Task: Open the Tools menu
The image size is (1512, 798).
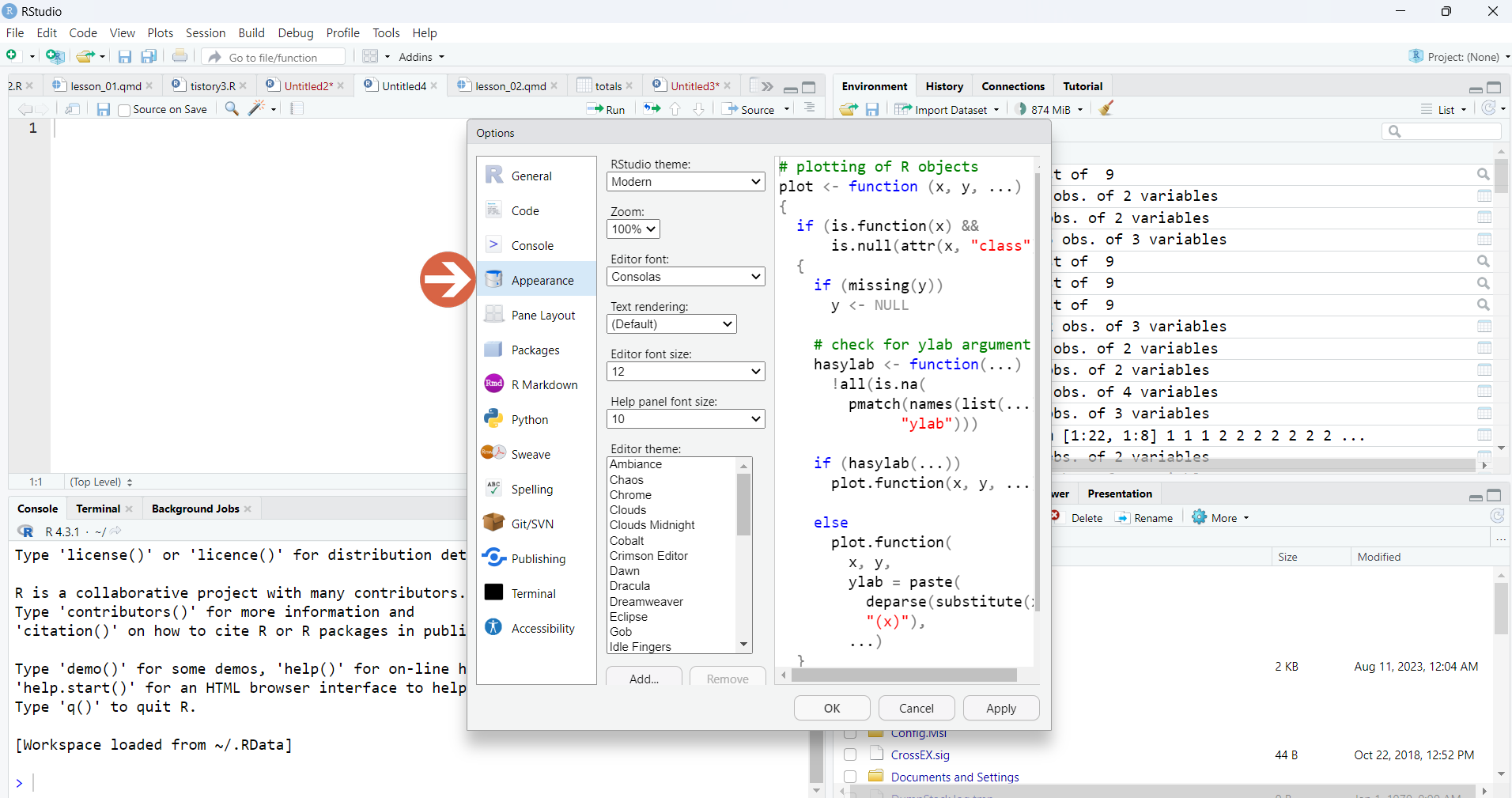Action: point(386,32)
